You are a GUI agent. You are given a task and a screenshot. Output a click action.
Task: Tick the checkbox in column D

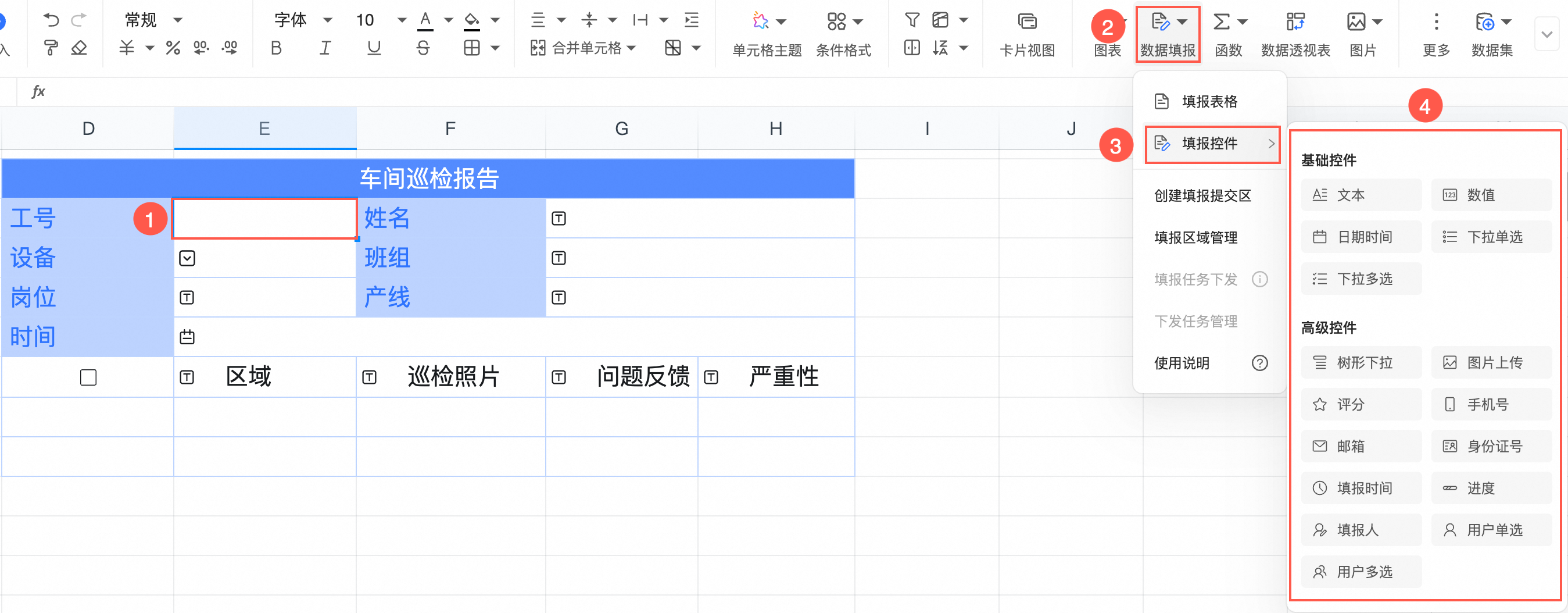(x=88, y=378)
